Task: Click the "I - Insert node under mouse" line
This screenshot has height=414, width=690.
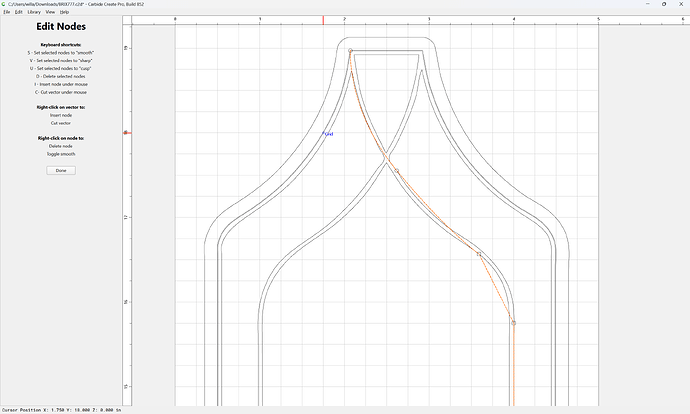Action: click(61, 84)
